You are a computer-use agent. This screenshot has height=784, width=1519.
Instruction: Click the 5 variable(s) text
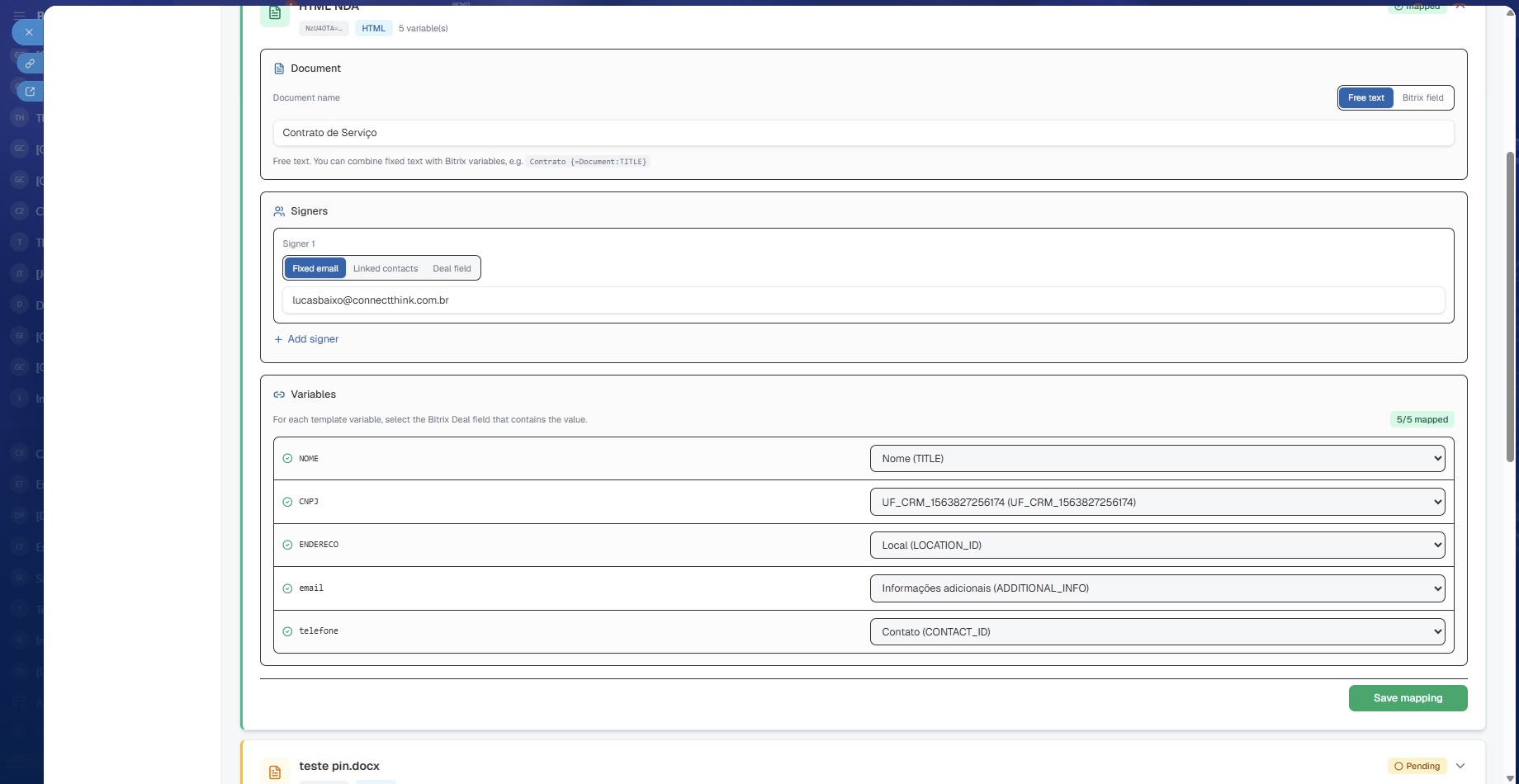(424, 28)
